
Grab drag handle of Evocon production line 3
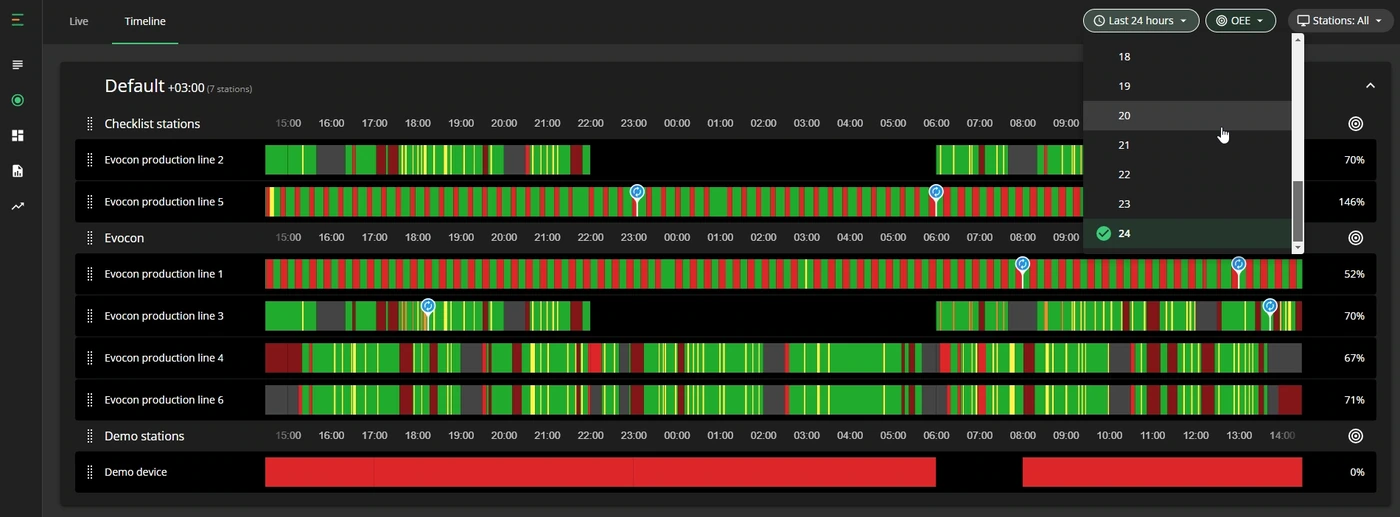pos(89,316)
